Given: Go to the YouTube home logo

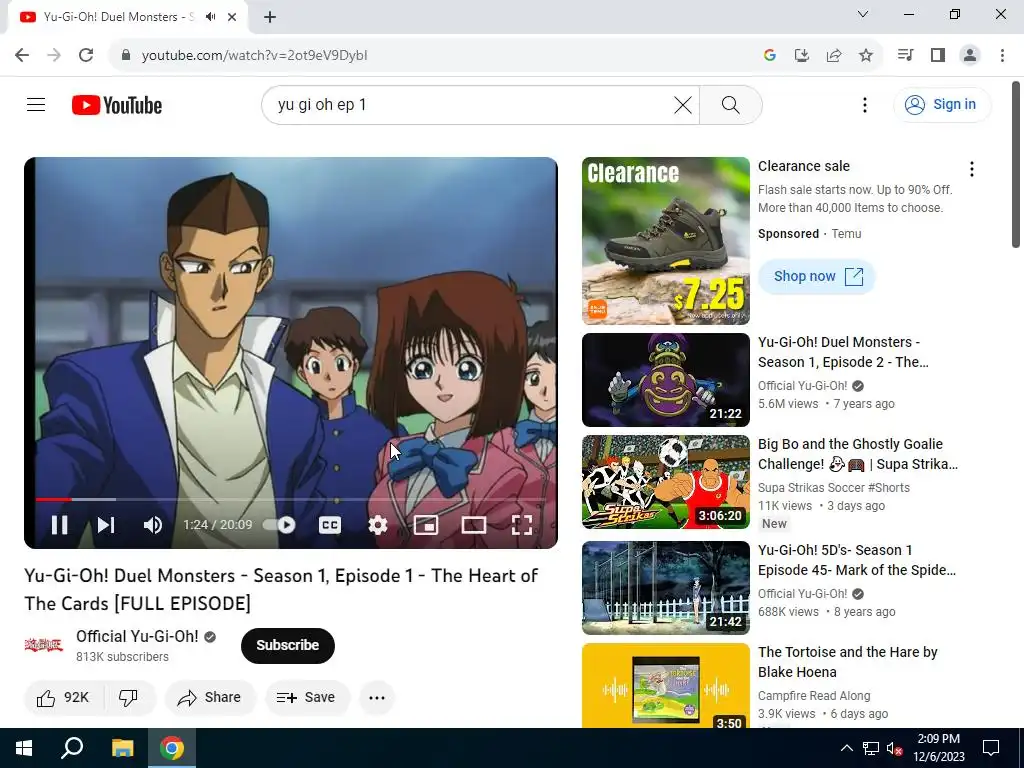Looking at the screenshot, I should [117, 105].
